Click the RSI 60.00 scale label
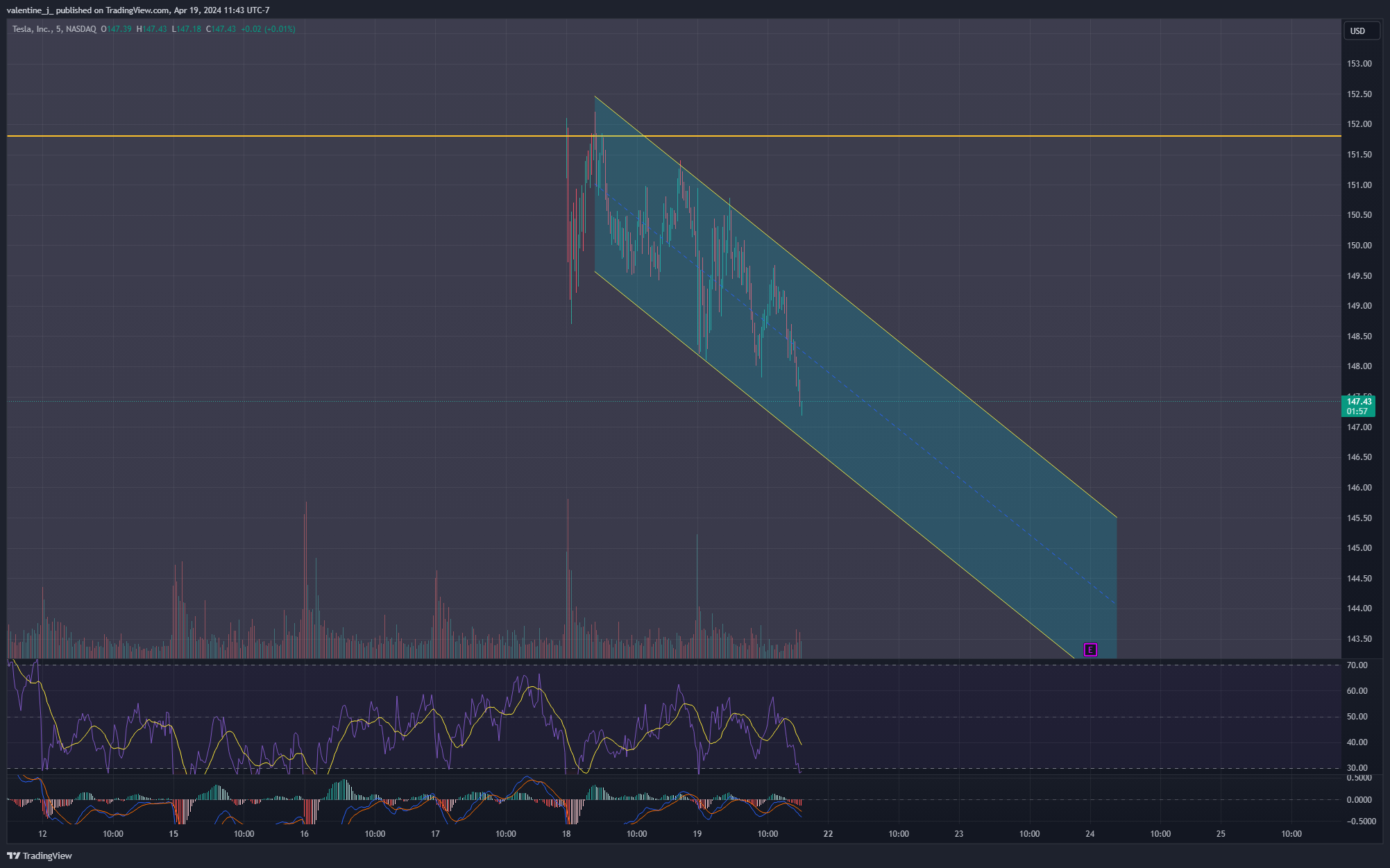 click(1357, 691)
